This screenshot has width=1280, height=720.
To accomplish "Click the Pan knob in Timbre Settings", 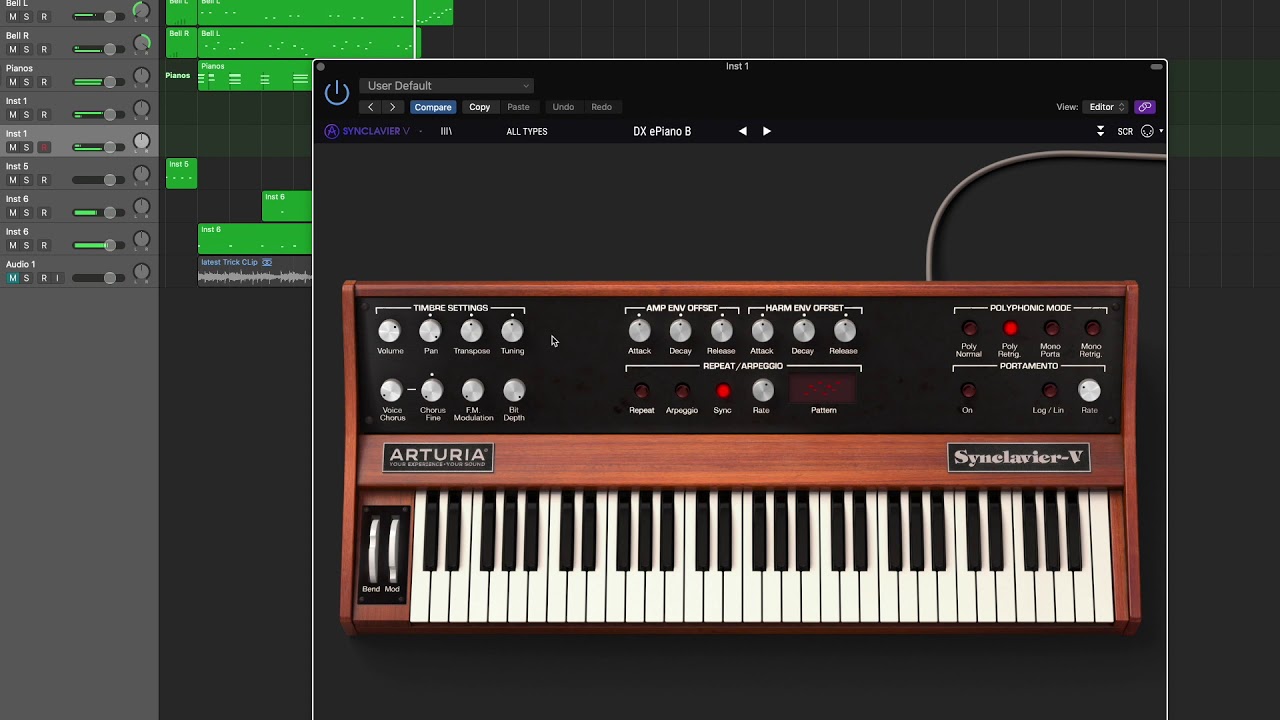I will pyautogui.click(x=430, y=330).
